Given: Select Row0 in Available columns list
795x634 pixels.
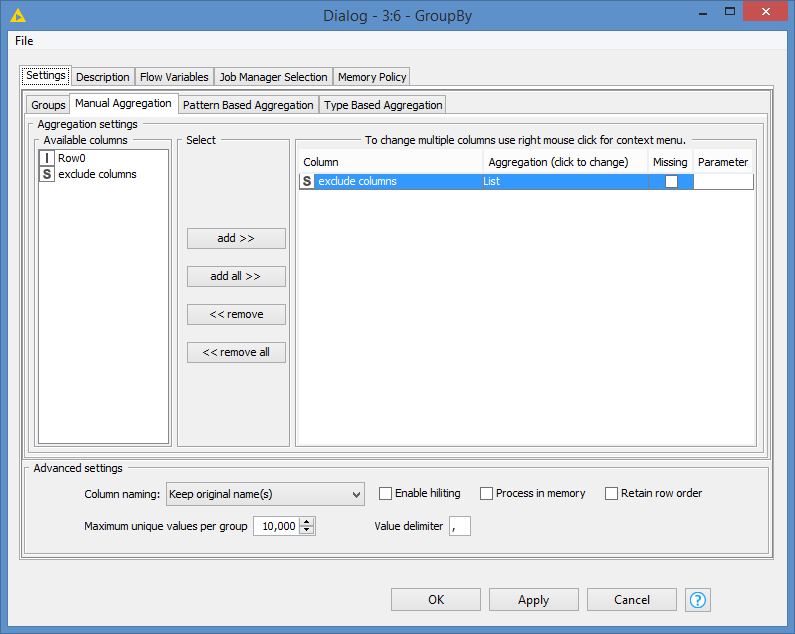Looking at the screenshot, I should pyautogui.click(x=103, y=158).
